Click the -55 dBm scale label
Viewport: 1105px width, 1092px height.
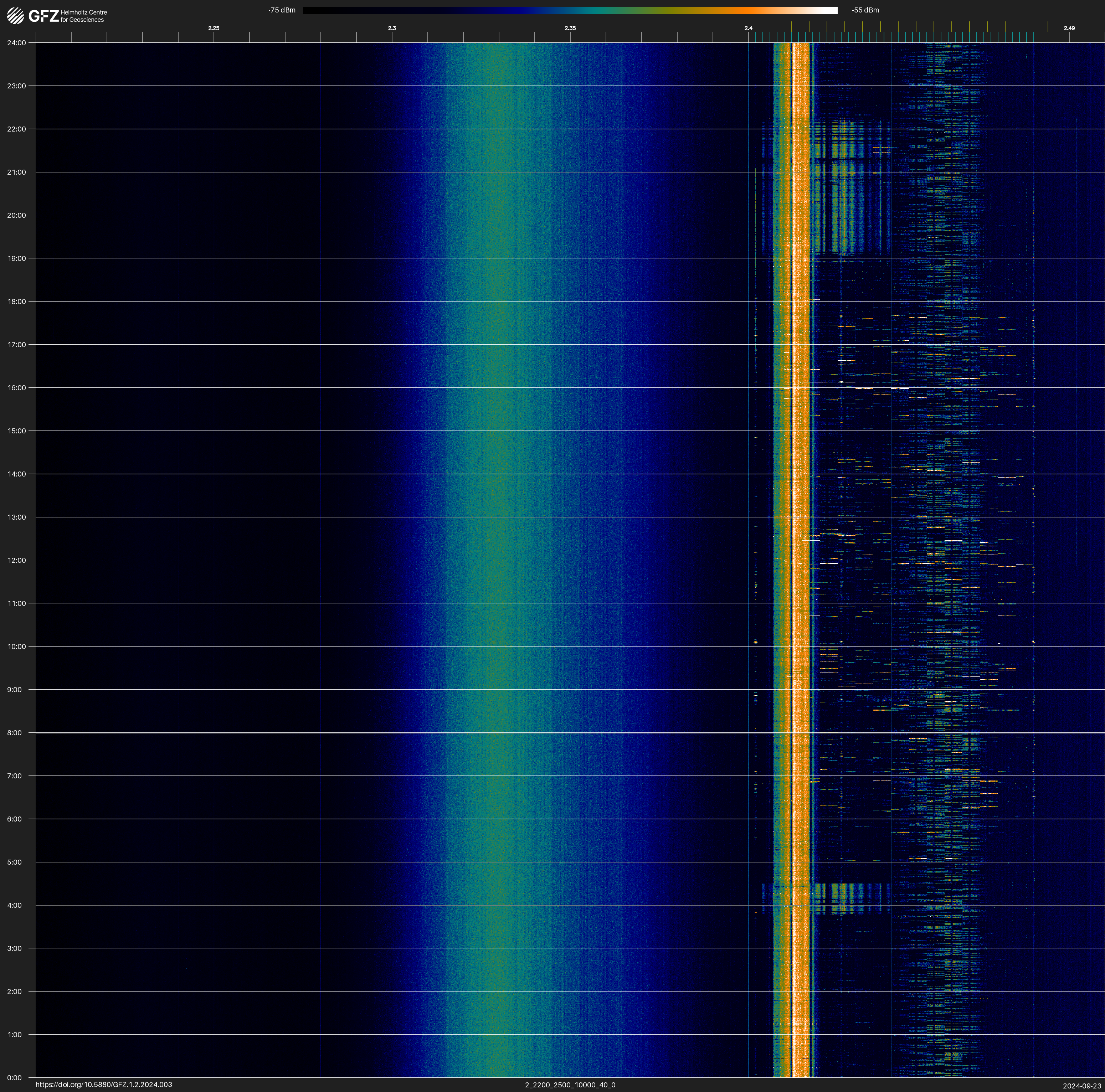click(865, 10)
